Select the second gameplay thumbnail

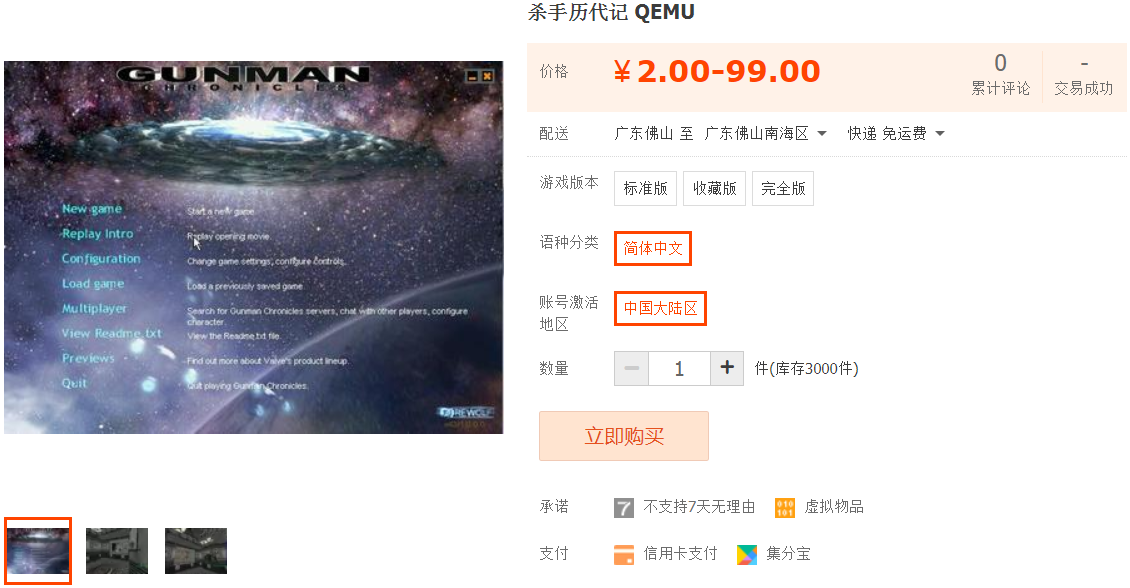pos(117,551)
